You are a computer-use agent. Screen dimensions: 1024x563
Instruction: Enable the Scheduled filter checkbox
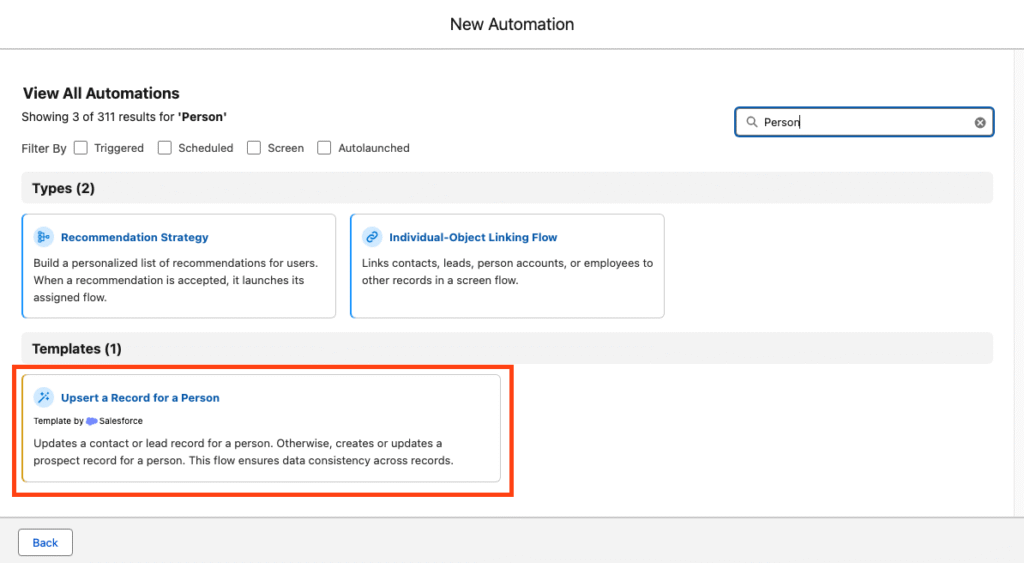click(165, 148)
